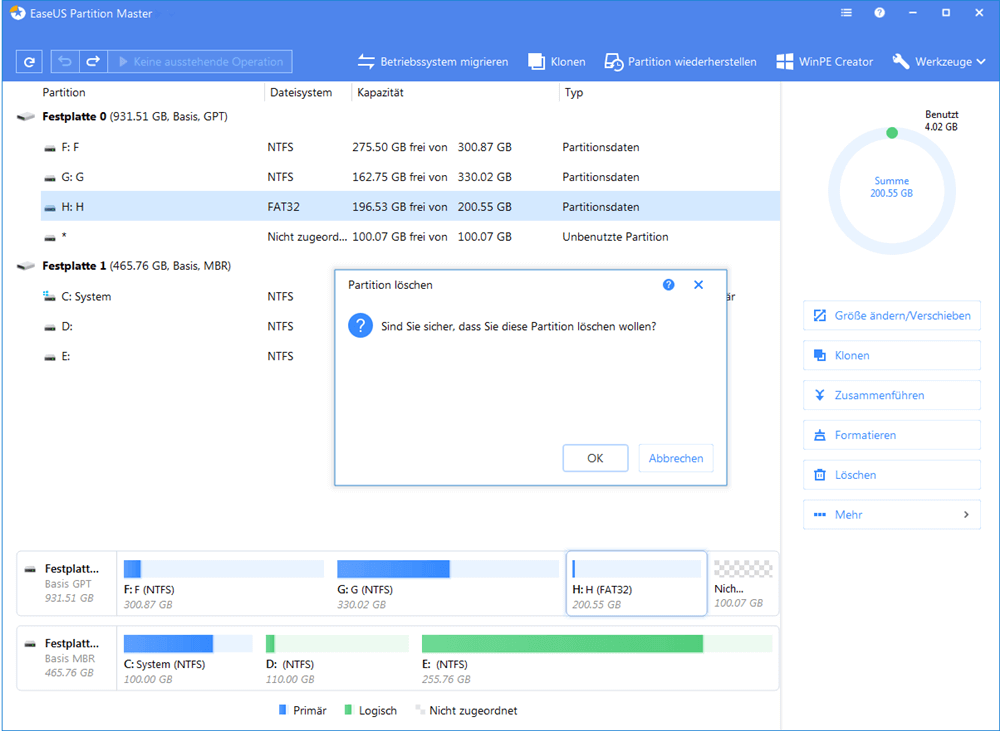Click the Formatieren button label
Screen dimensions: 1000x731
tap(865, 435)
